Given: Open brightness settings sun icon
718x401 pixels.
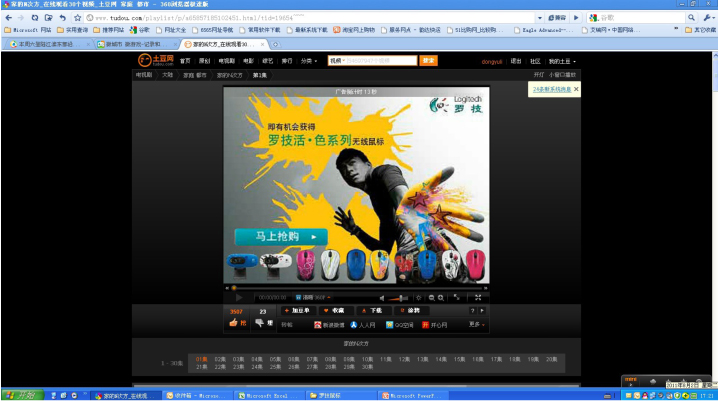Looking at the screenshot, I should (x=419, y=298).
